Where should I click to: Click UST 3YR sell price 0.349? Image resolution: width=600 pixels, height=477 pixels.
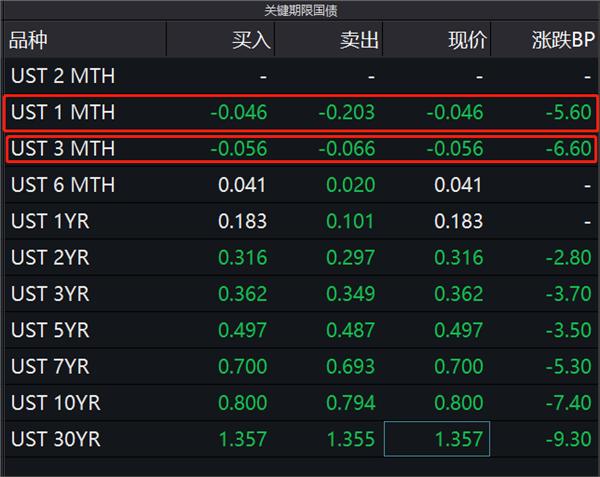pyautogui.click(x=351, y=294)
